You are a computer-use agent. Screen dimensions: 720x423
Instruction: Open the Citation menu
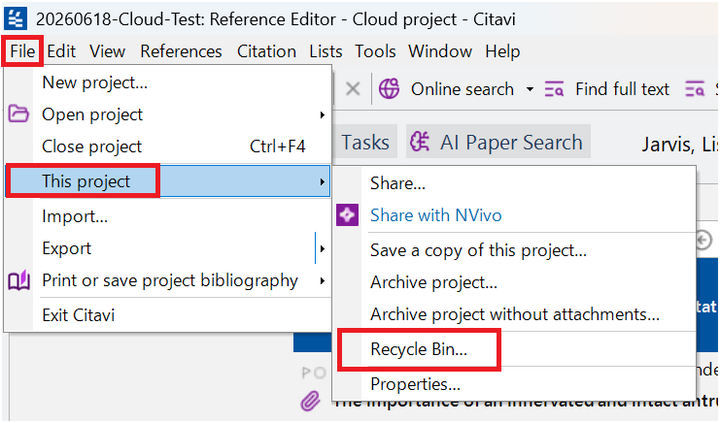tap(266, 51)
